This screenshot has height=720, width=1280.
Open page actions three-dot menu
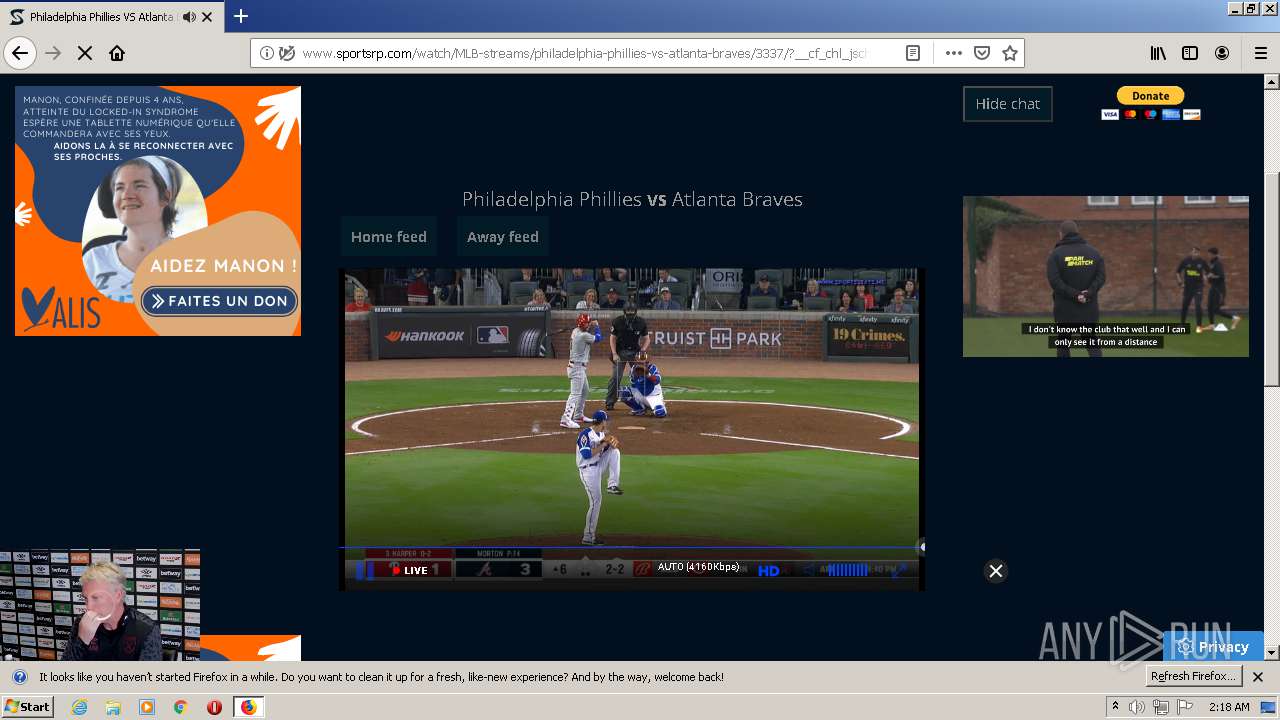[953, 53]
